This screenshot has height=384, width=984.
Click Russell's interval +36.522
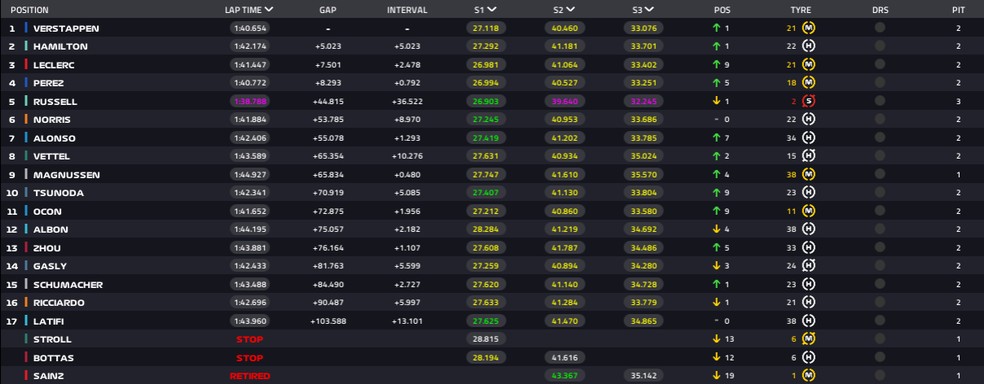407,102
